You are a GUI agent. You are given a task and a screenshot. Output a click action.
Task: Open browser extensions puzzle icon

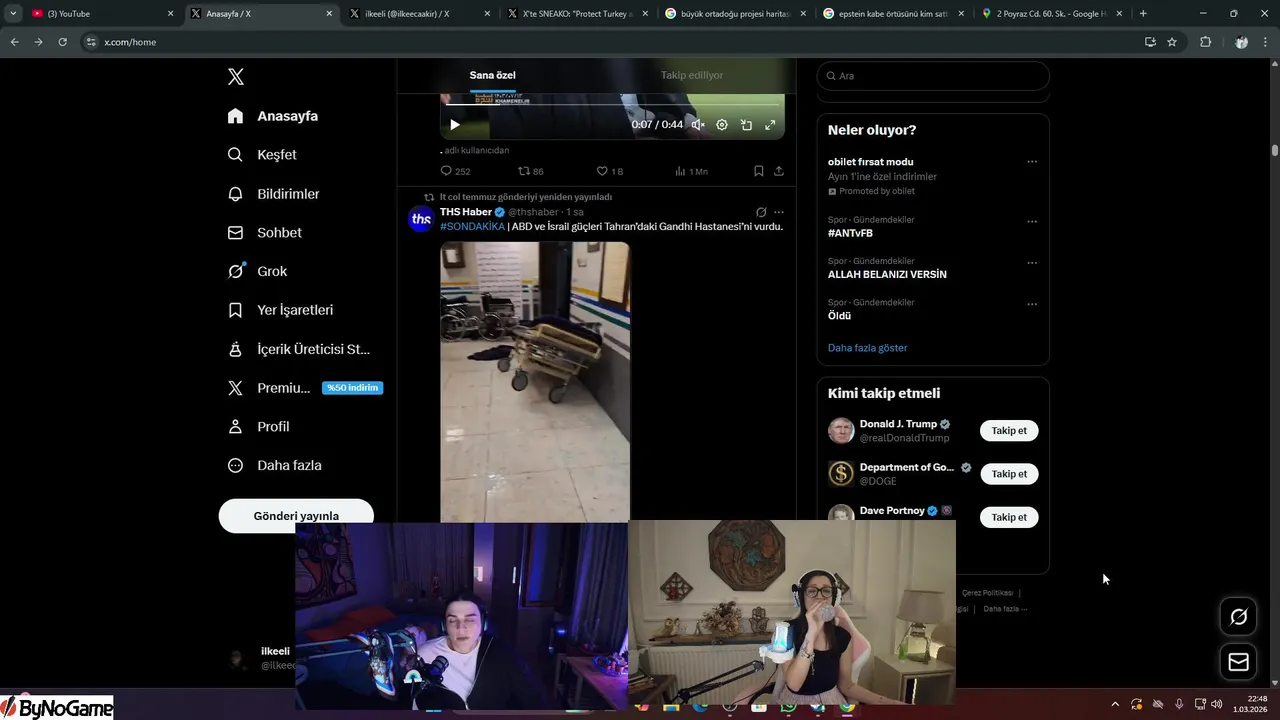(x=1205, y=42)
